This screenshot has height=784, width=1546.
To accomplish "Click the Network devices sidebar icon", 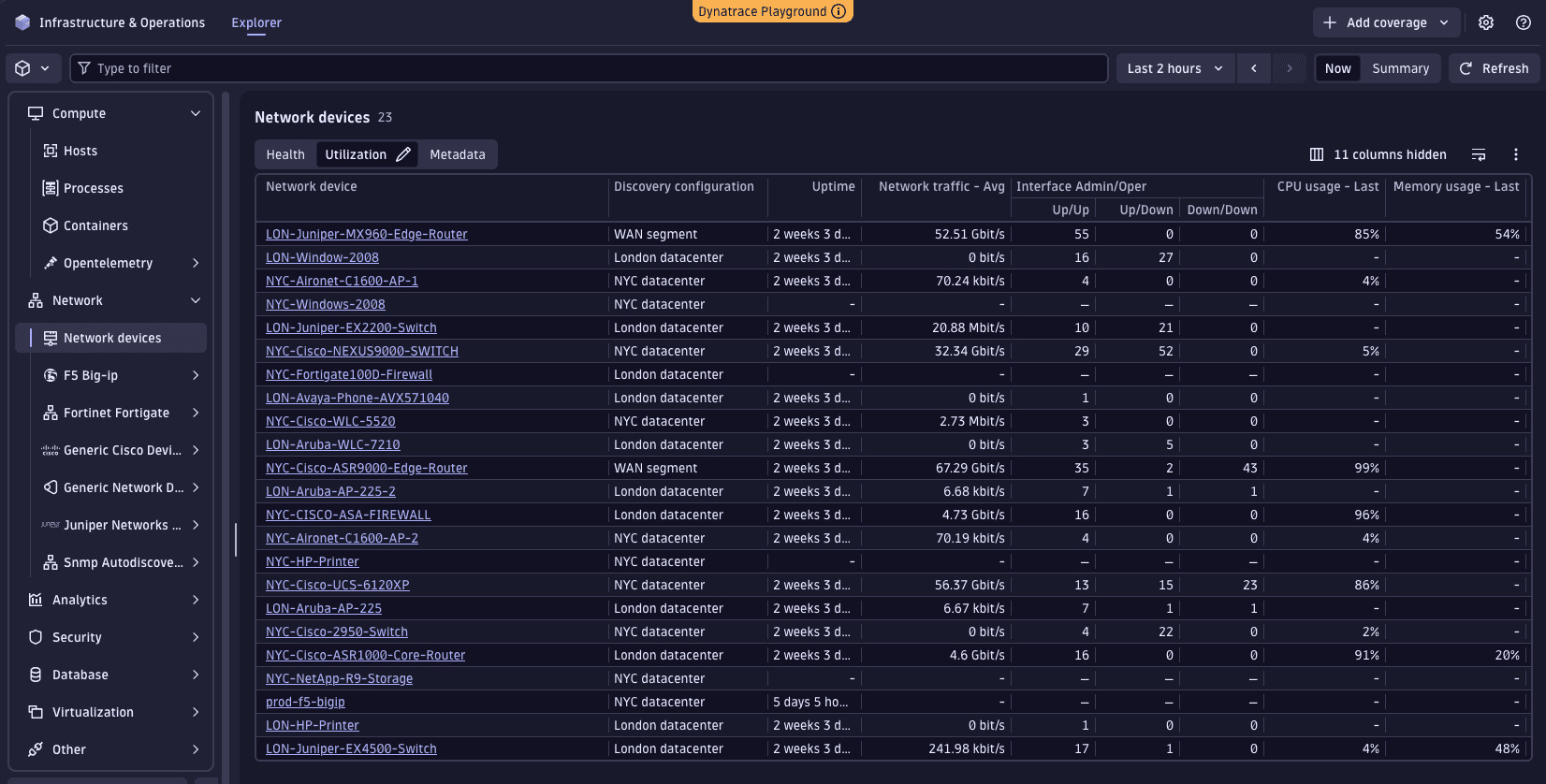I will 51,338.
